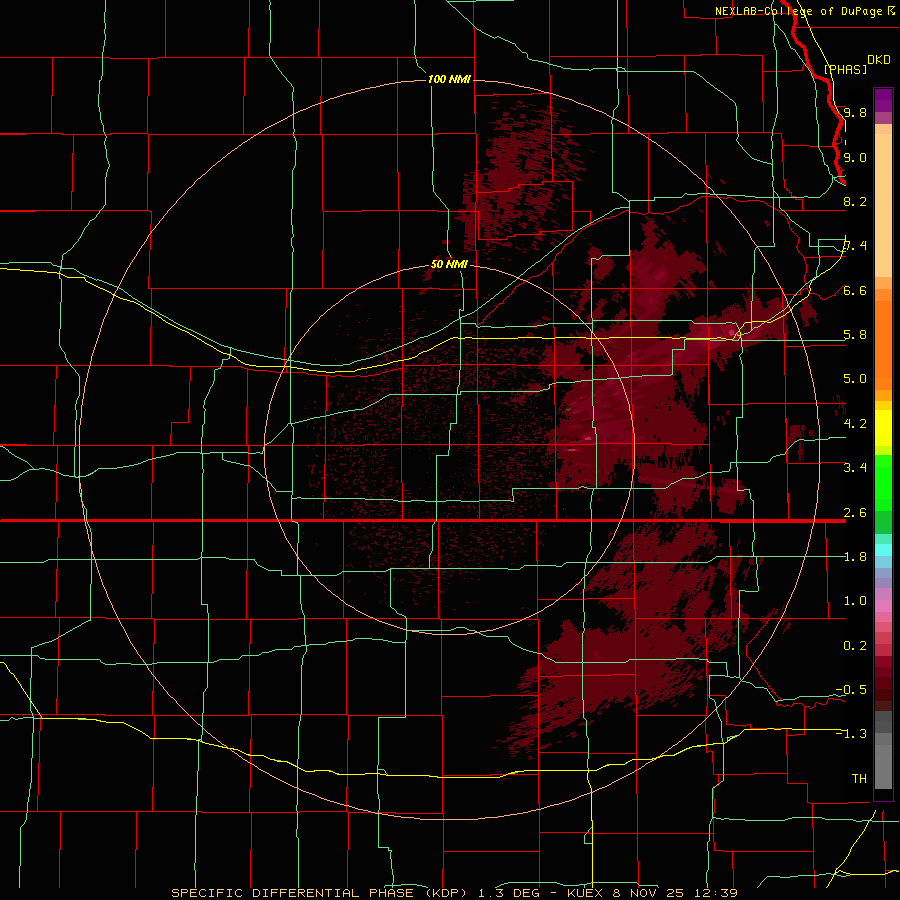
Task: Click the [PHAS] legend heading
Action: [845, 69]
